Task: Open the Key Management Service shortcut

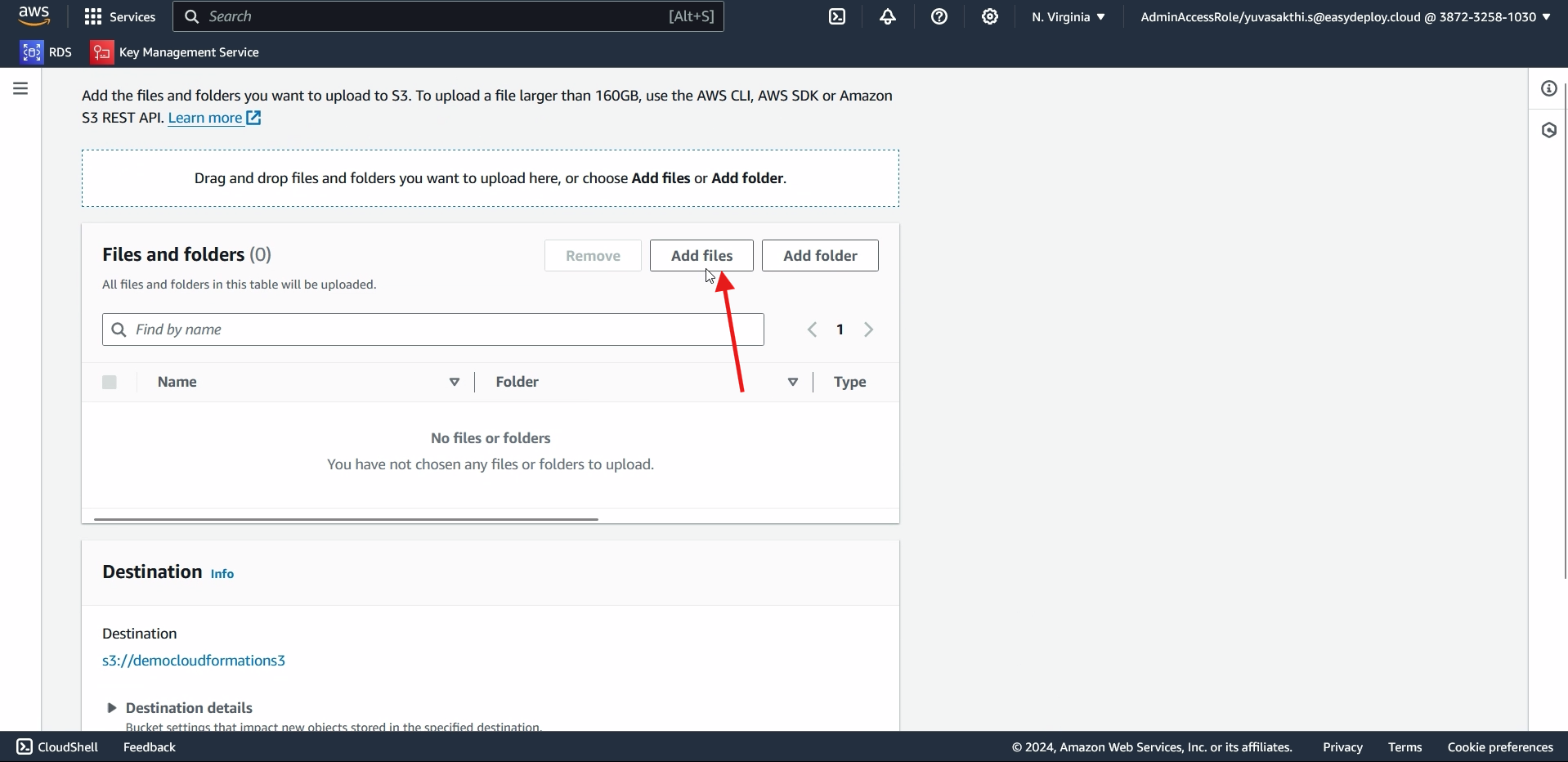Action: point(176,52)
